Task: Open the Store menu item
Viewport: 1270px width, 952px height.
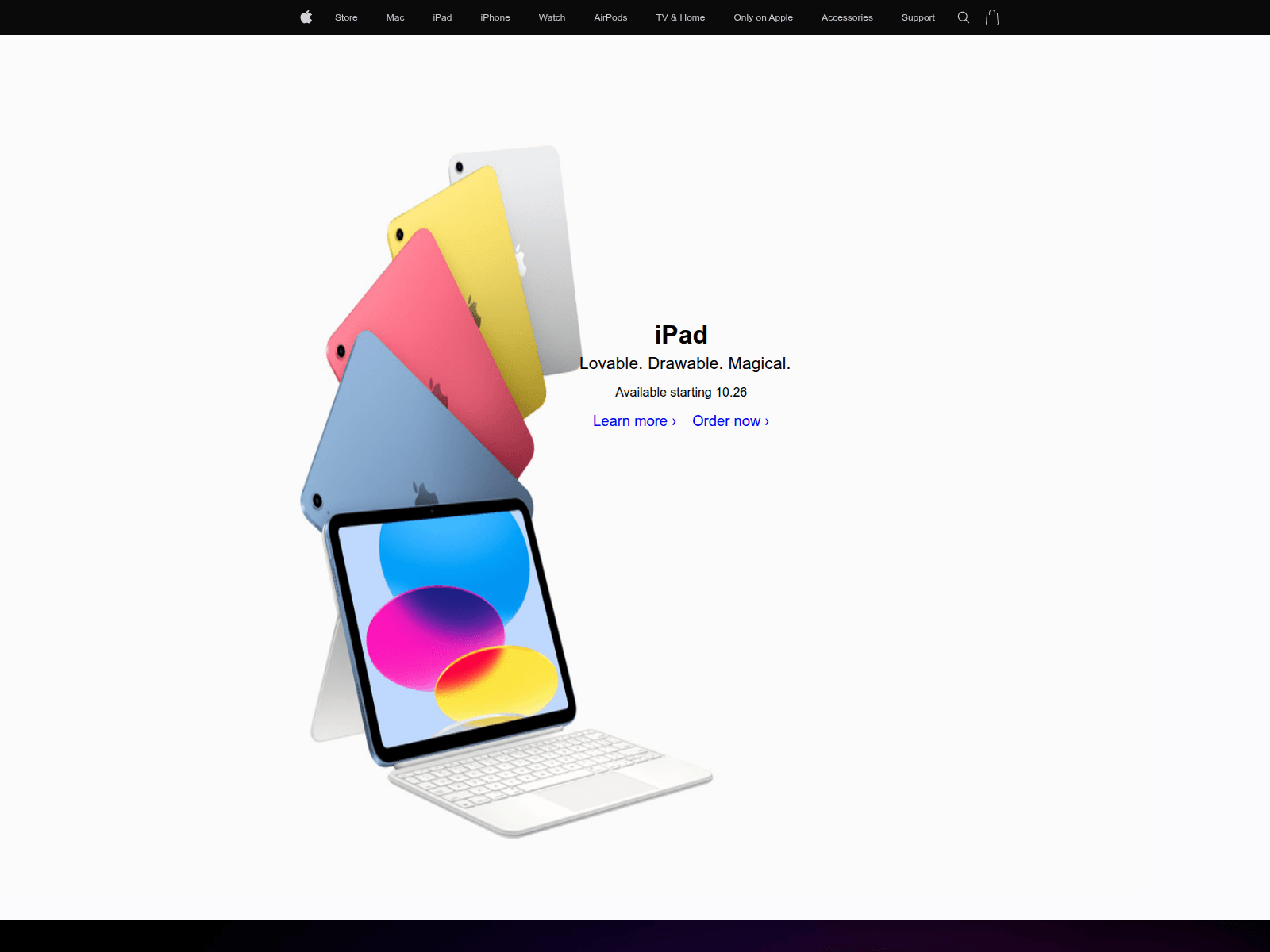Action: coord(346,17)
